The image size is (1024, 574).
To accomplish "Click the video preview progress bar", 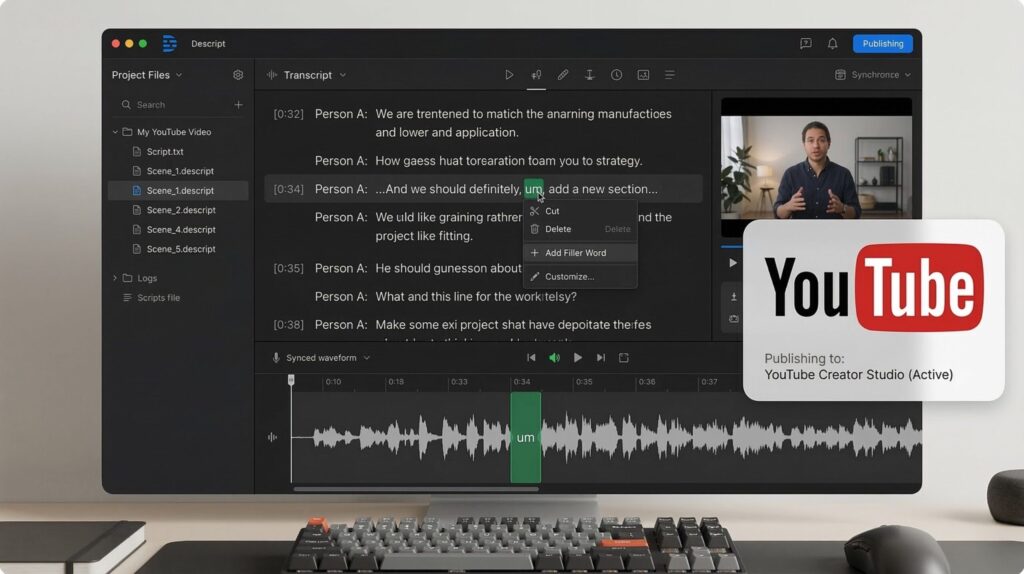I will tap(733, 247).
